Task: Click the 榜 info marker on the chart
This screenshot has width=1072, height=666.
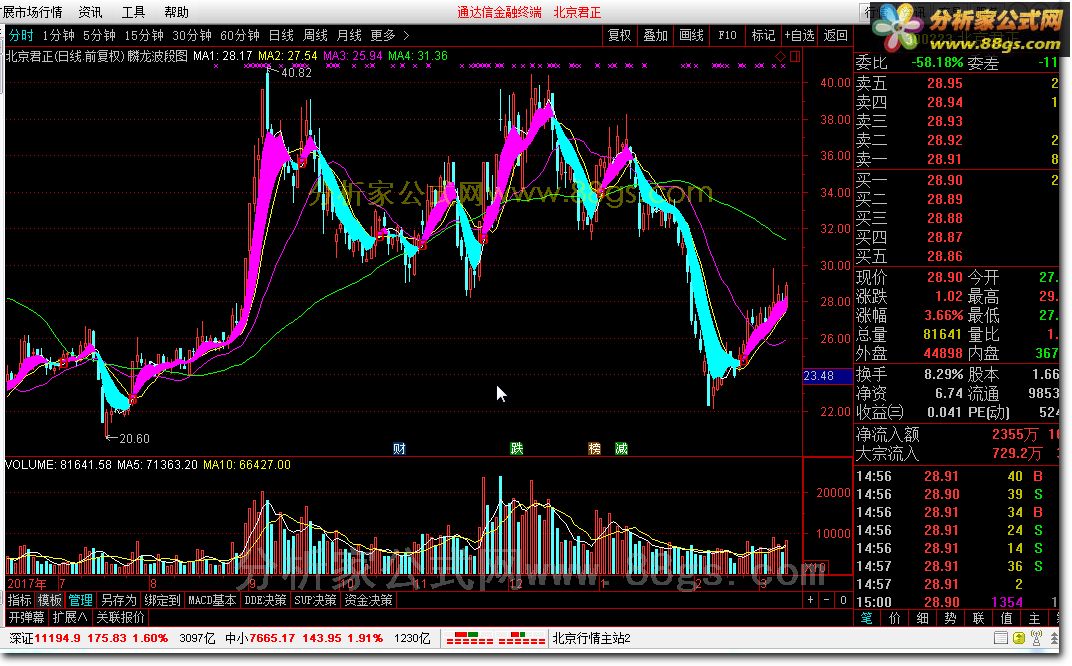Action: point(594,449)
